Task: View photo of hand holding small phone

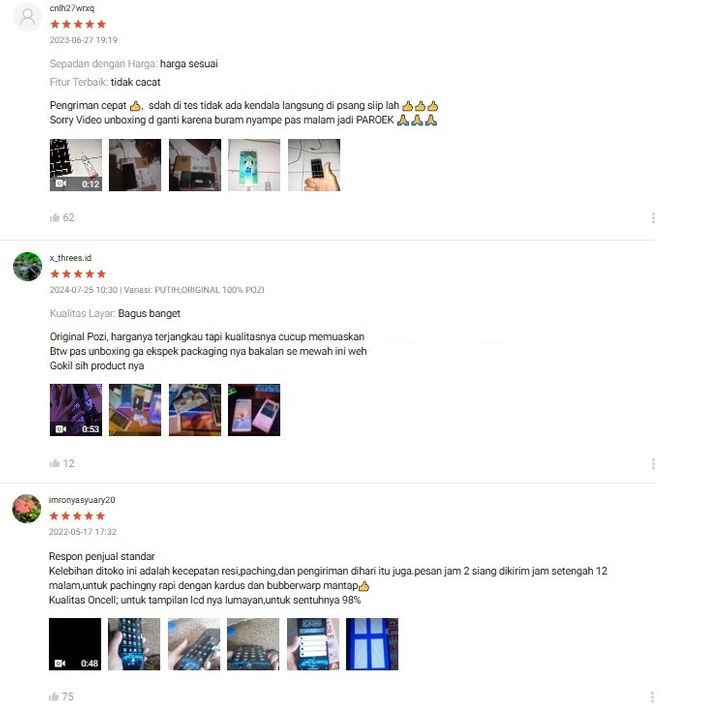Action: point(314,165)
